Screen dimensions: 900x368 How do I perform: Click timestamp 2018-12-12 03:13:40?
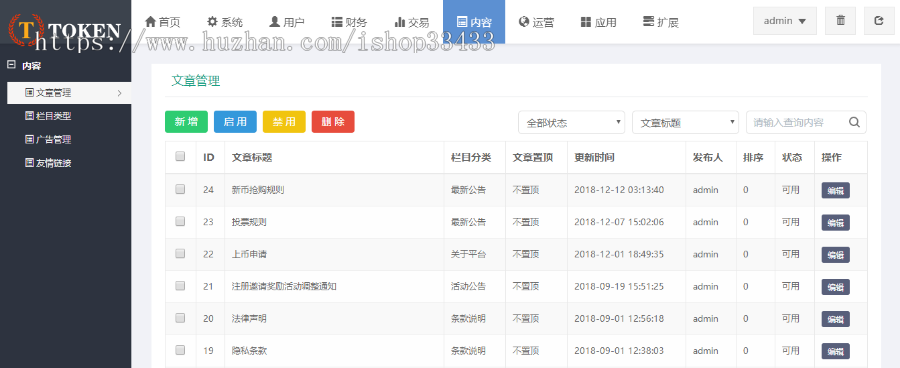tap(619, 190)
